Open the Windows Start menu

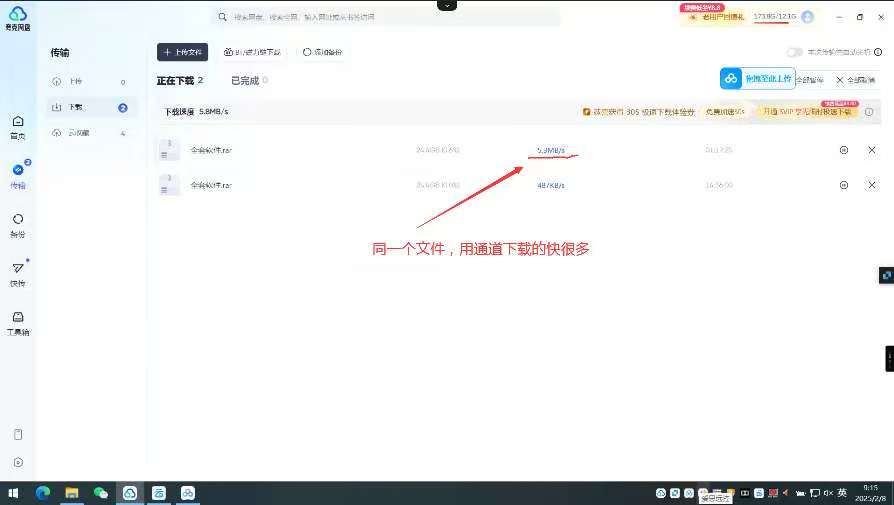[13, 493]
